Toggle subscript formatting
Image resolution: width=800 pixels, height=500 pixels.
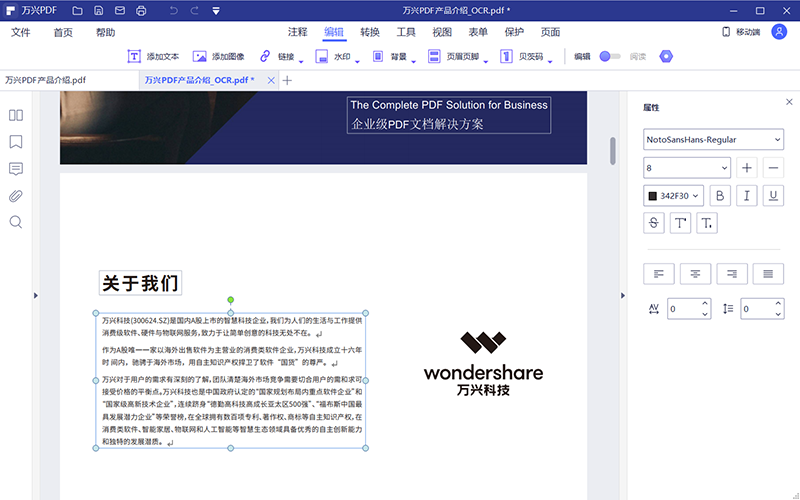(x=707, y=223)
